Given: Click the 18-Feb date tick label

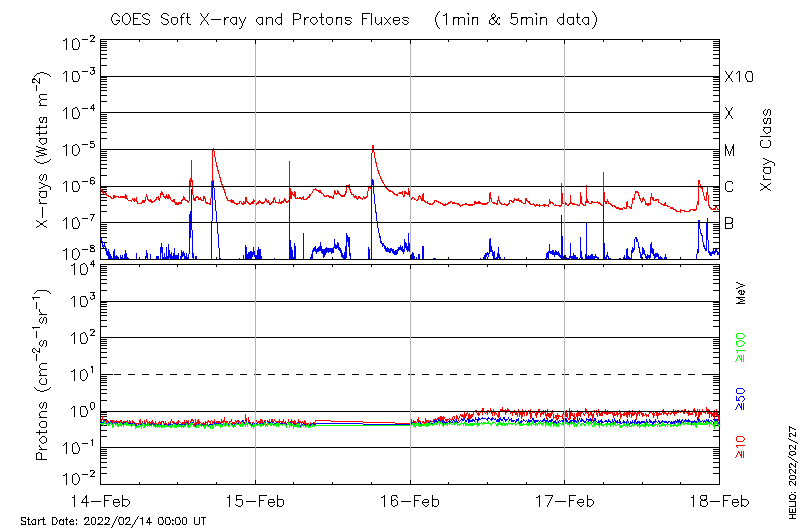Looking at the screenshot, I should pyautogui.click(x=718, y=499).
